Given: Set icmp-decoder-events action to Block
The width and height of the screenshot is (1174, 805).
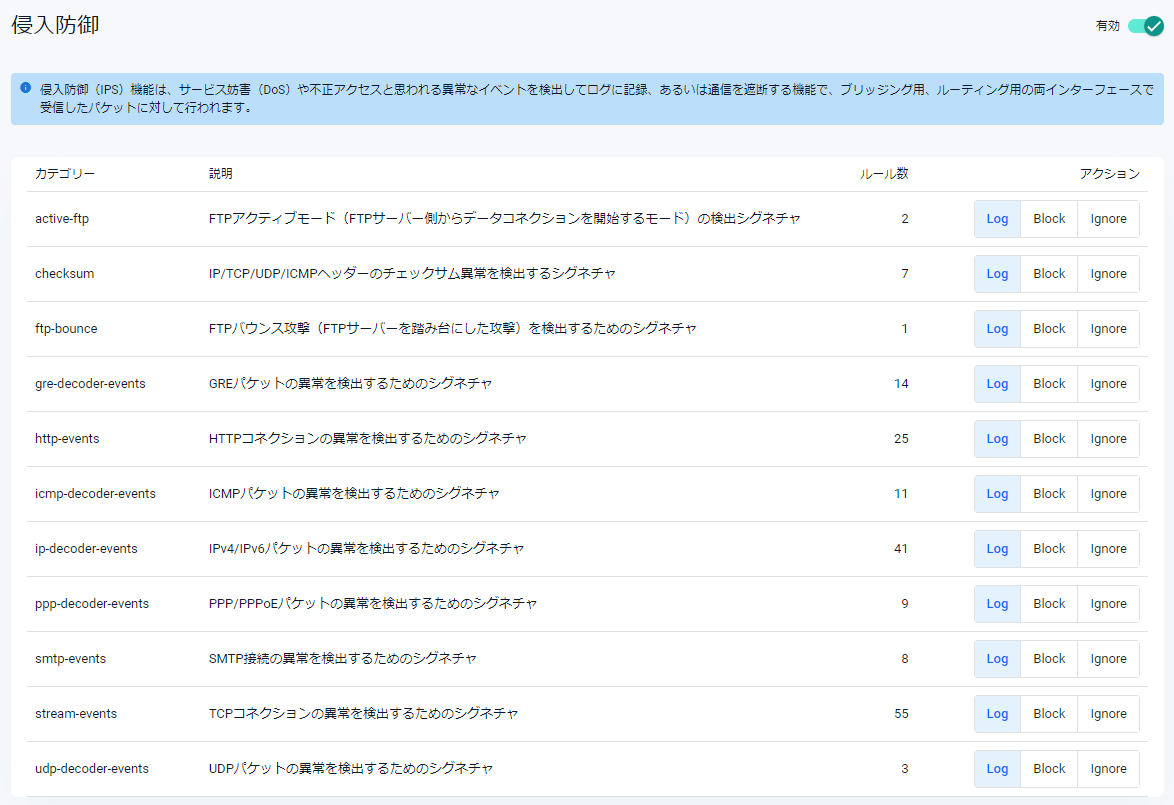Looking at the screenshot, I should 1049,494.
